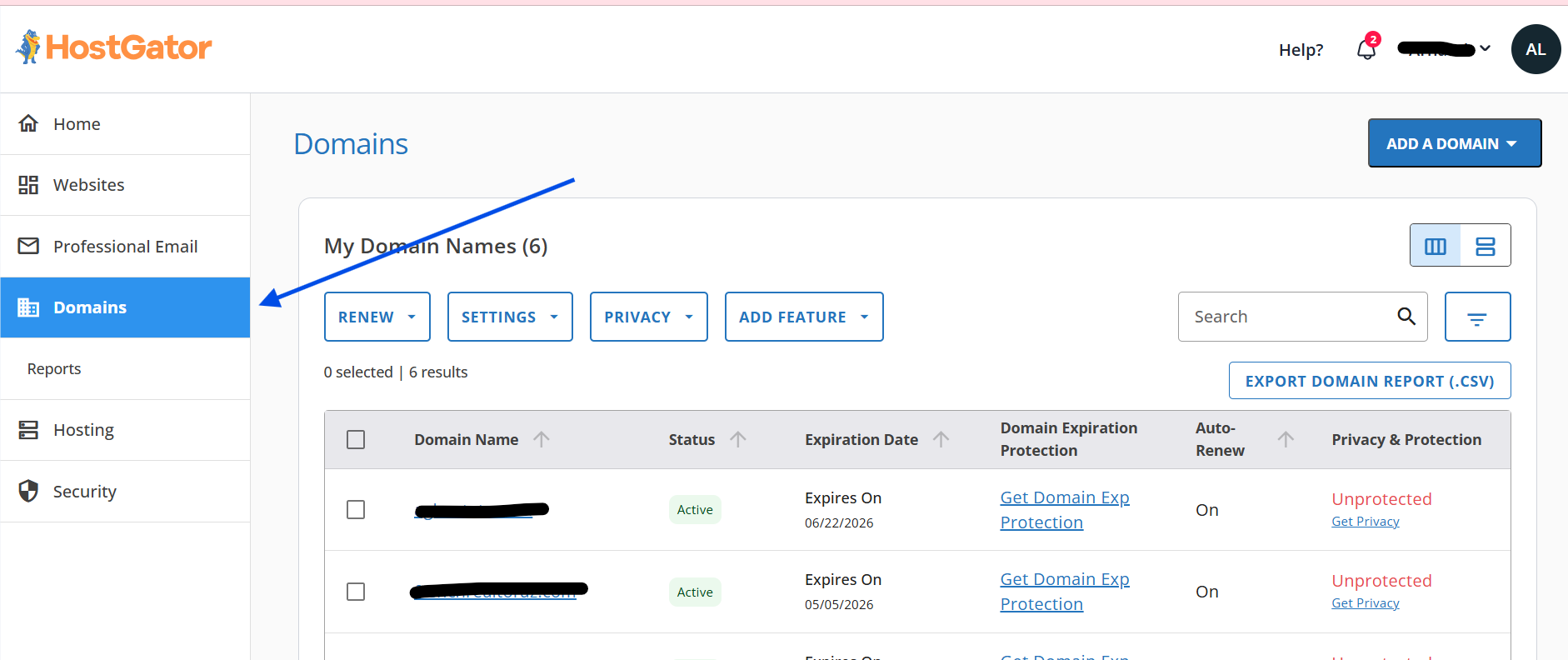Export the domain report as CSV
The height and width of the screenshot is (660, 1568).
coord(1369,381)
